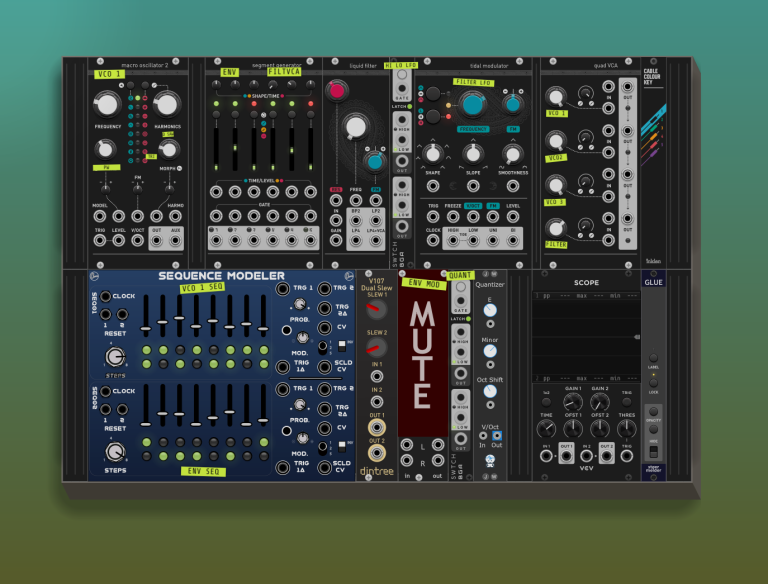Screen dimensions: 768x584
Task: Click the macro oscillator OUT jack
Action: 157,241
